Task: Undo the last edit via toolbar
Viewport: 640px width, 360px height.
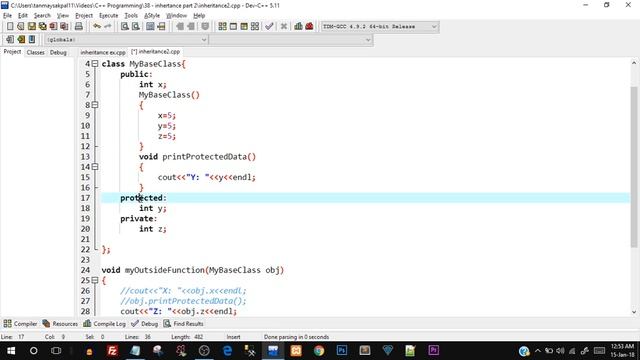Action: (x=97, y=27)
